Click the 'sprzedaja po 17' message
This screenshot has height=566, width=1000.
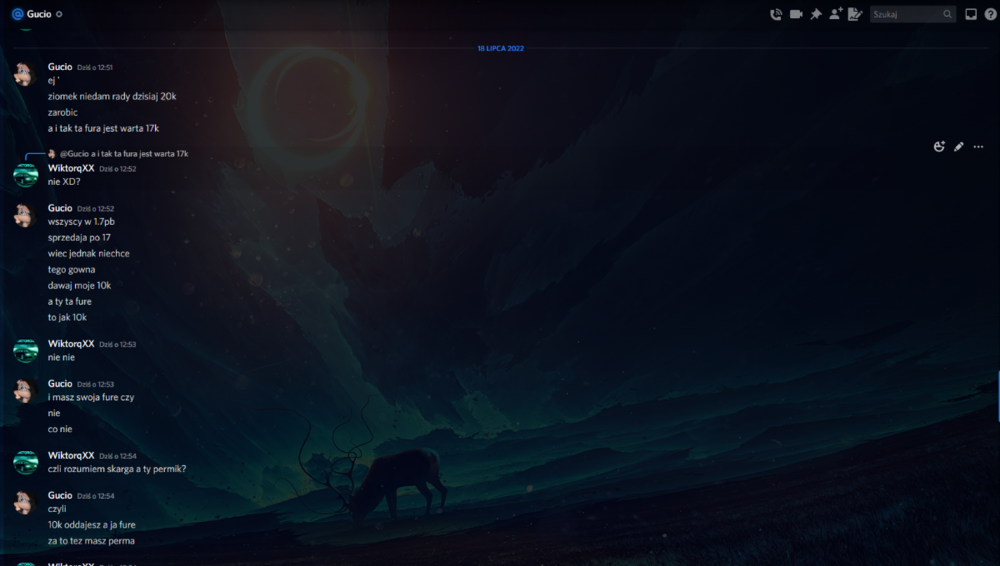(x=79, y=238)
